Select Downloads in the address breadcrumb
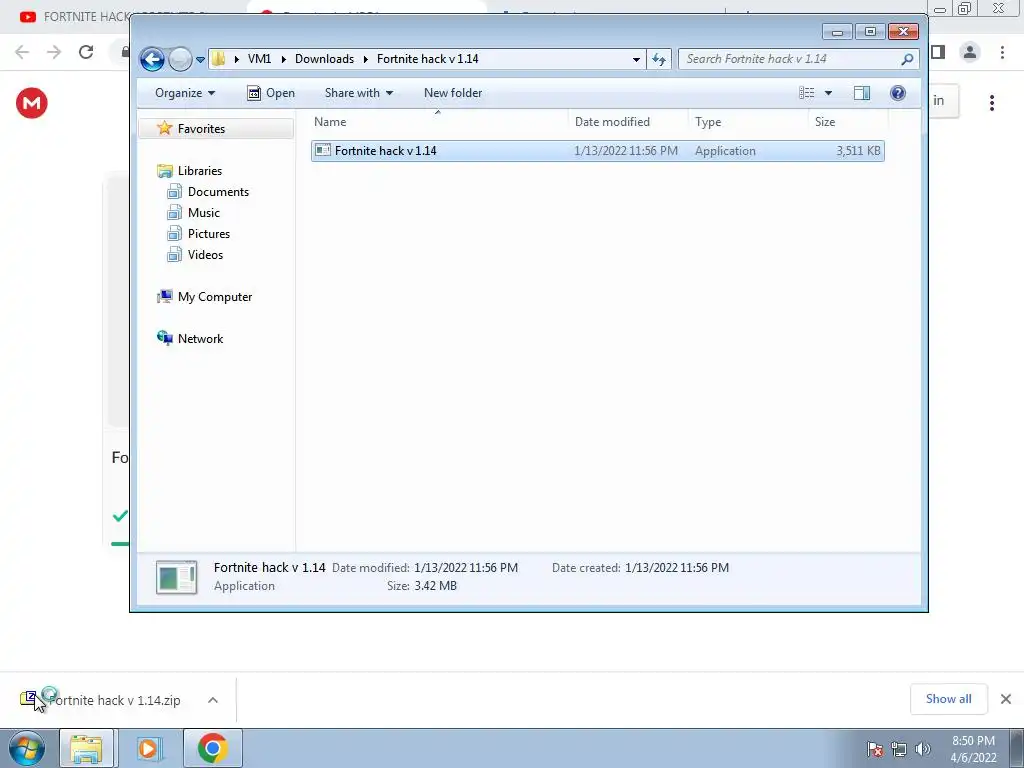1024x768 pixels. click(324, 59)
